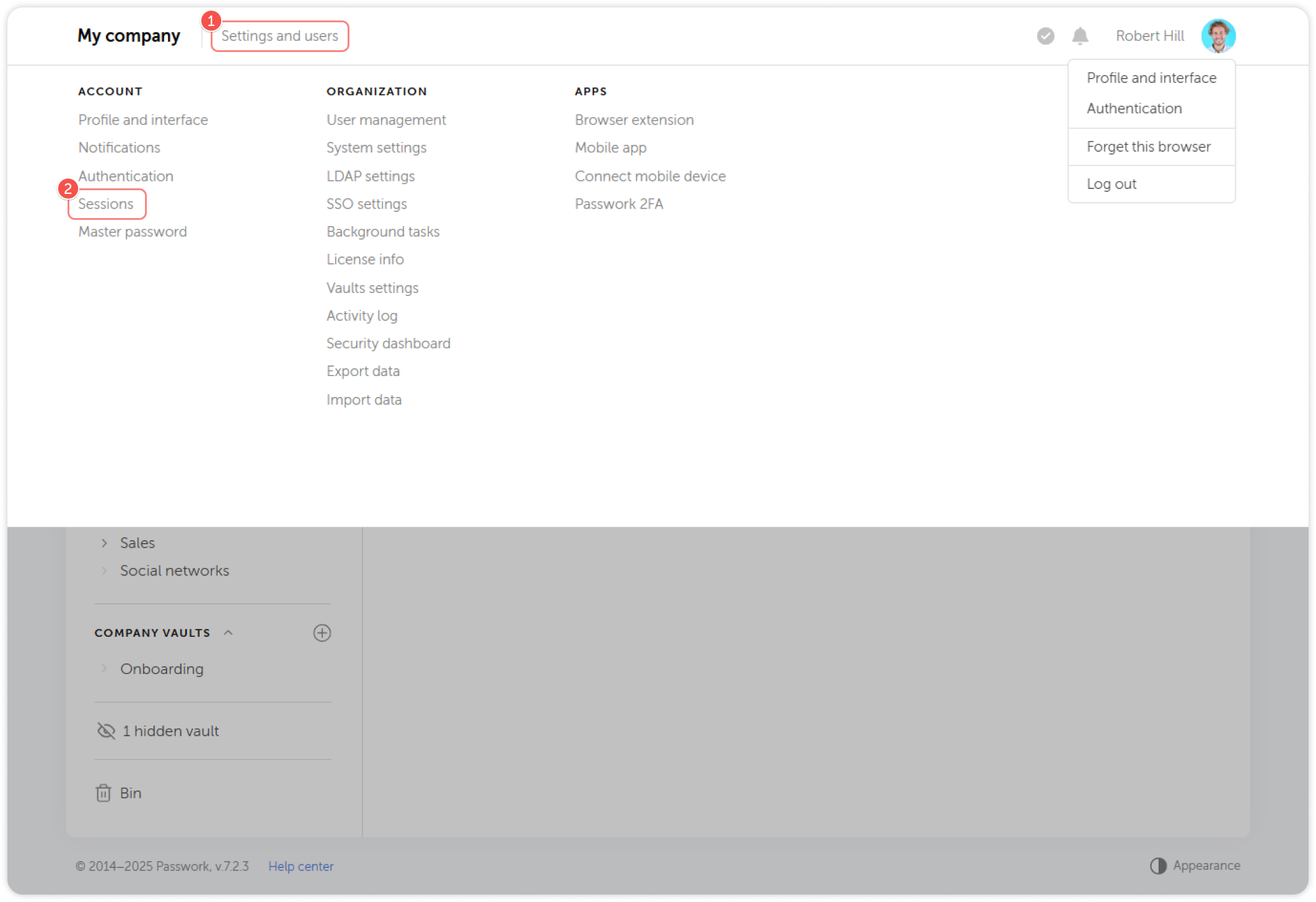Select the Social networks vault
The image size is (1316, 902).
[x=174, y=571]
